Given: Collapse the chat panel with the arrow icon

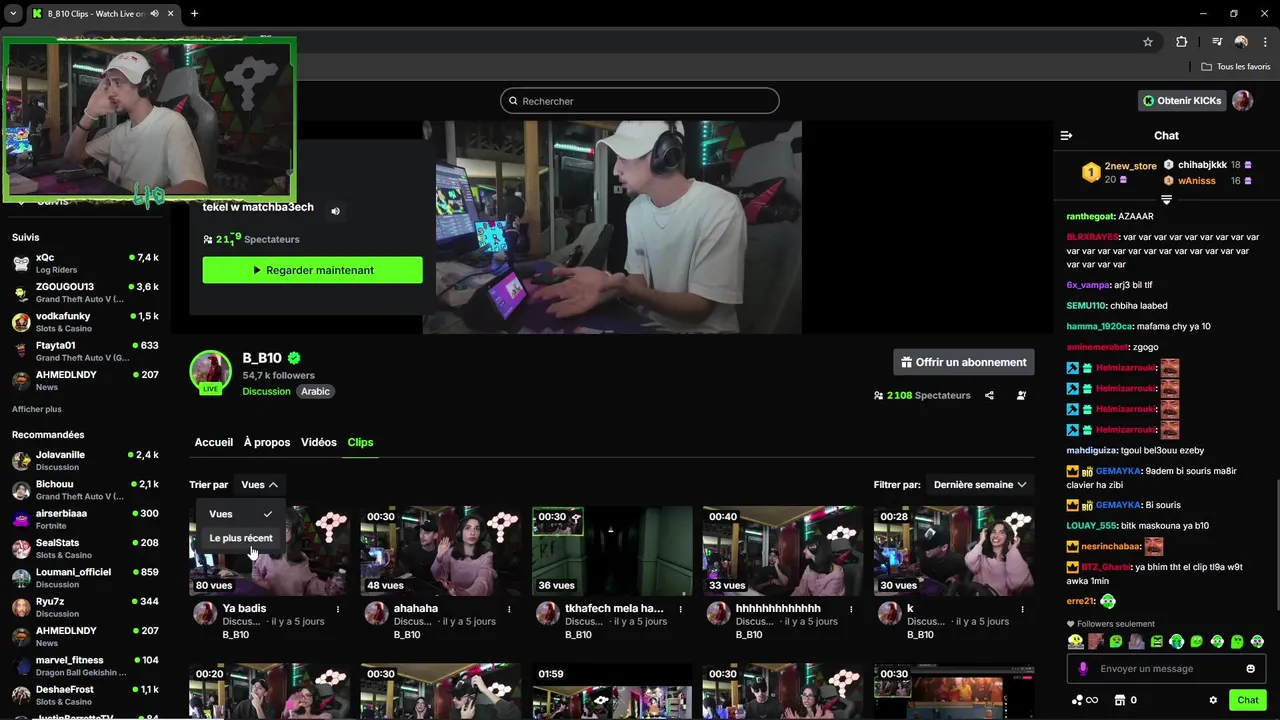Looking at the screenshot, I should 1066,135.
